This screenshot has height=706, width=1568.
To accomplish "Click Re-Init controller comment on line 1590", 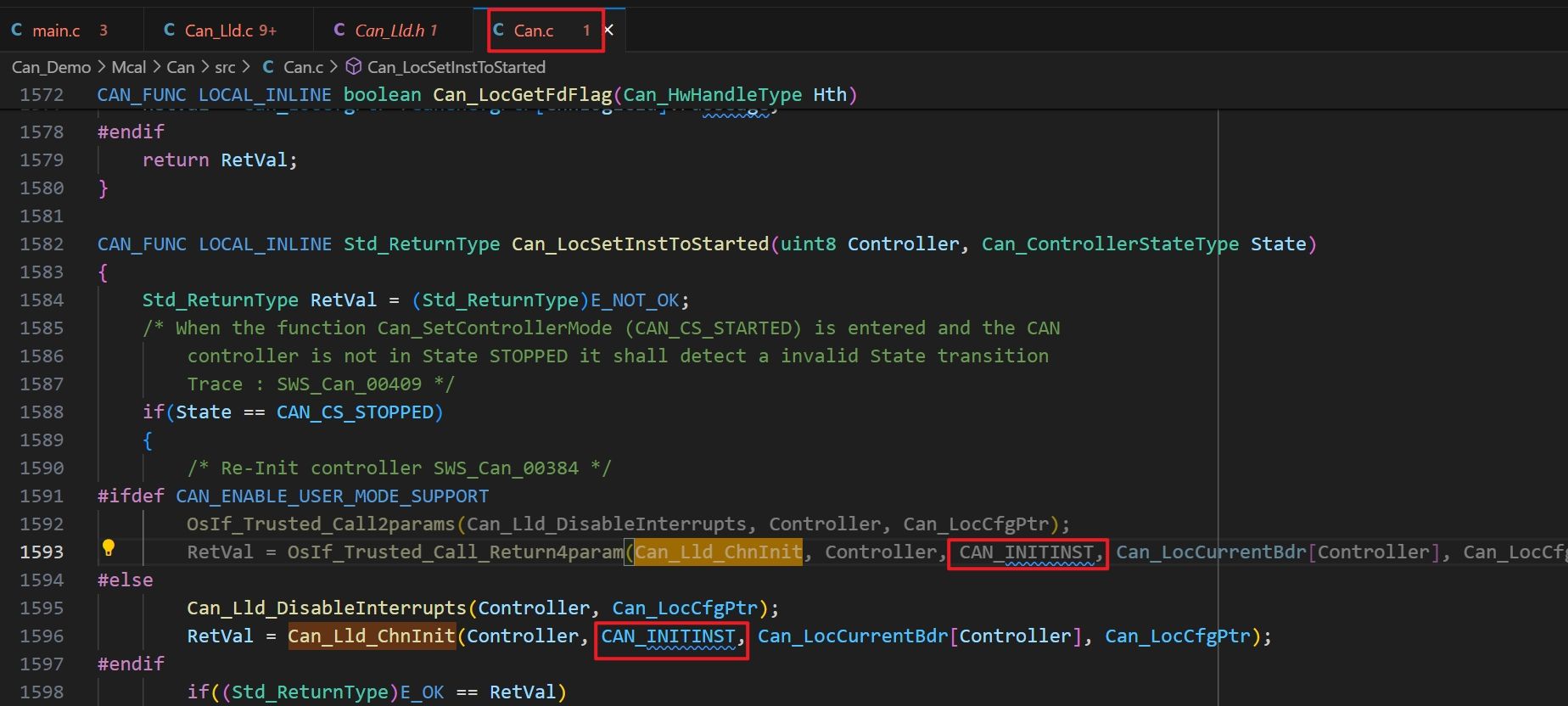I will pyautogui.click(x=399, y=468).
